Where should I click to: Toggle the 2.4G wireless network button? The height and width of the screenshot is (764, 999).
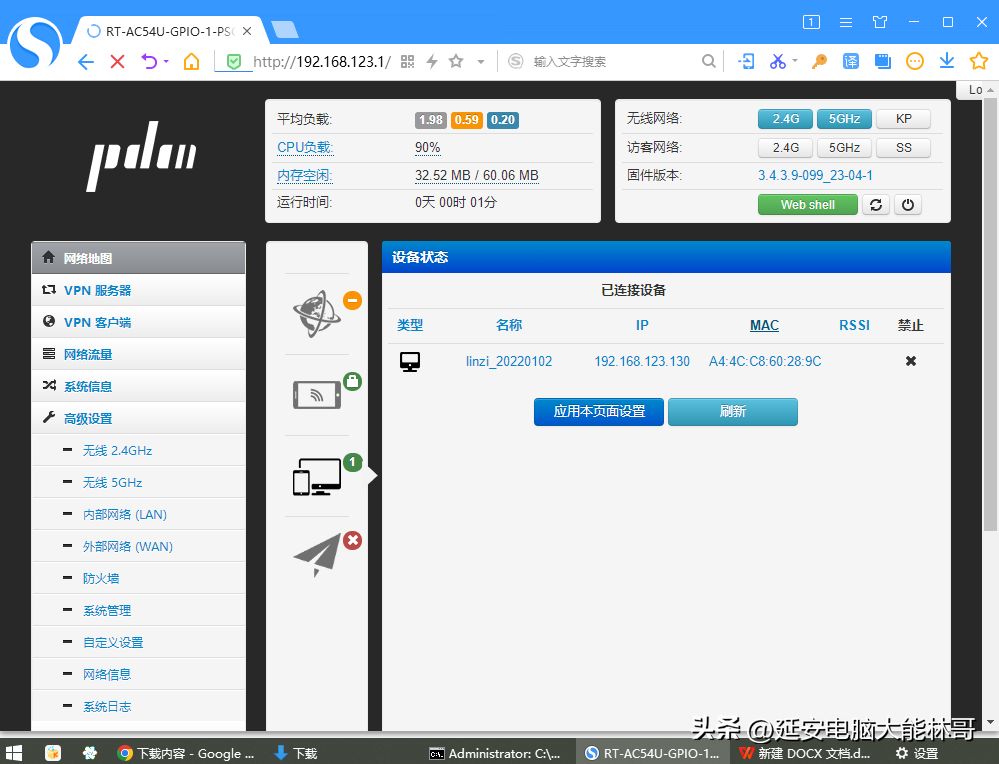[785, 119]
